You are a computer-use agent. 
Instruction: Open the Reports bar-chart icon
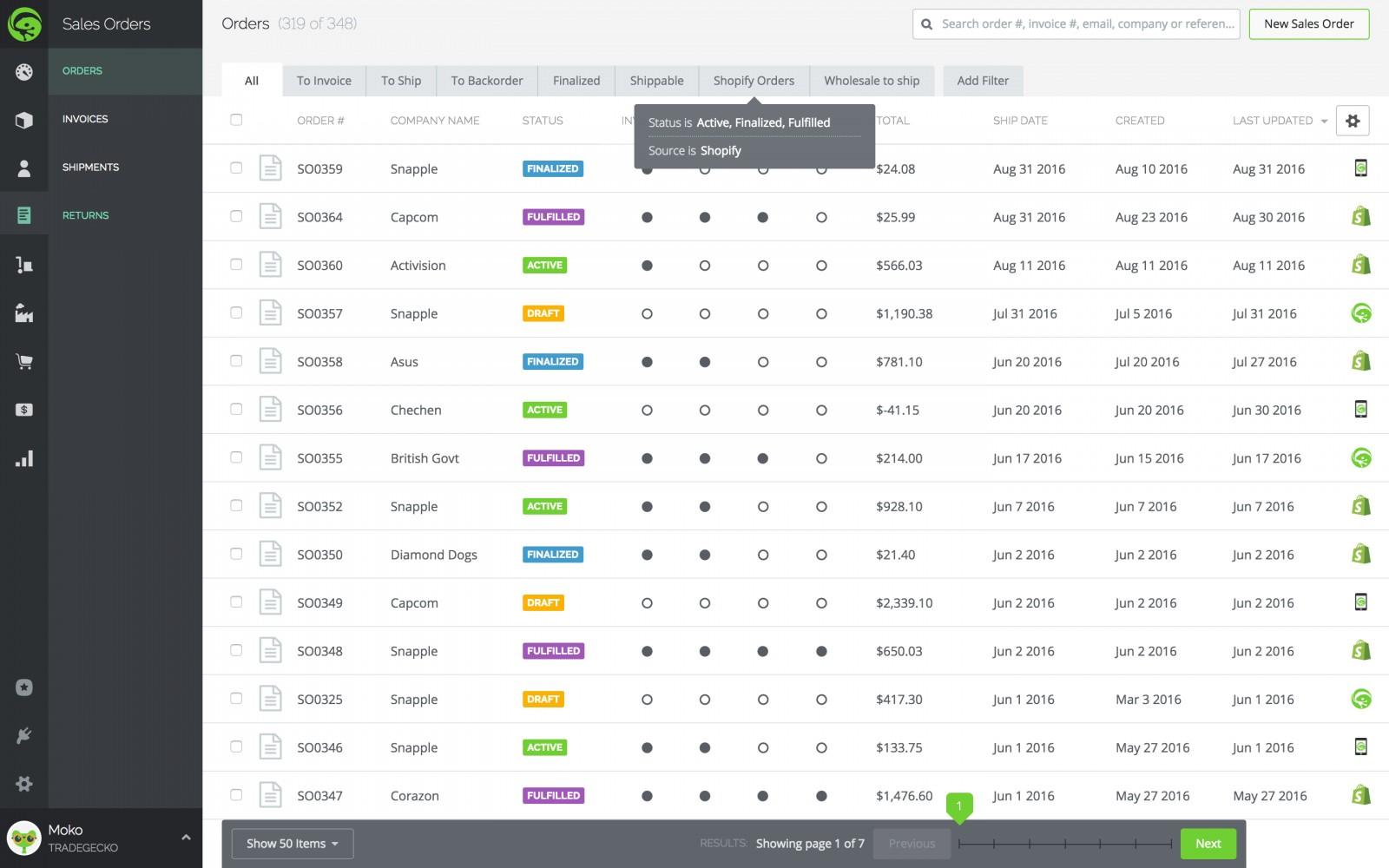24,458
